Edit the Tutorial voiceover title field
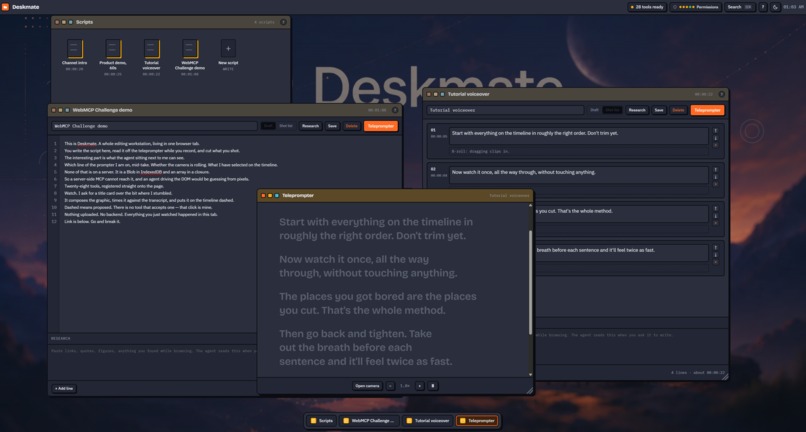 505,110
